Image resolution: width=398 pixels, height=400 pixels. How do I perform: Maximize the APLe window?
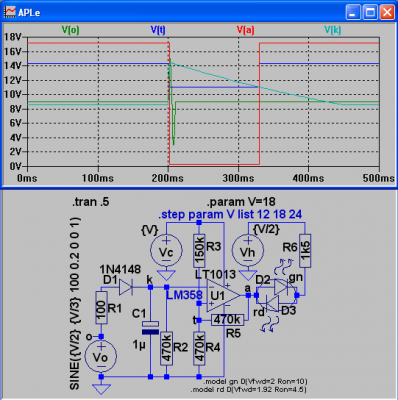pyautogui.click(x=370, y=13)
